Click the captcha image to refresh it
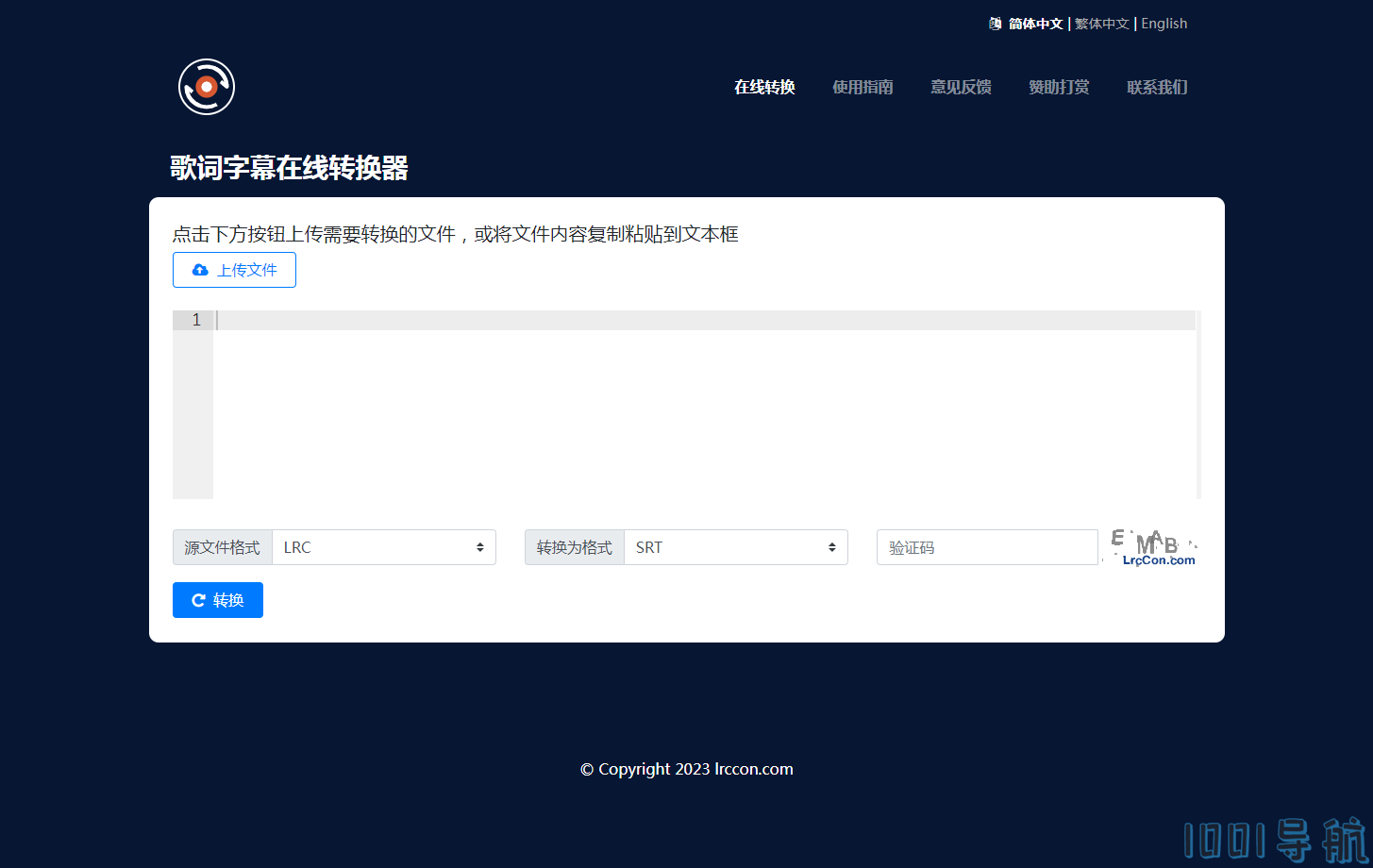The height and width of the screenshot is (868, 1373). 1151,547
